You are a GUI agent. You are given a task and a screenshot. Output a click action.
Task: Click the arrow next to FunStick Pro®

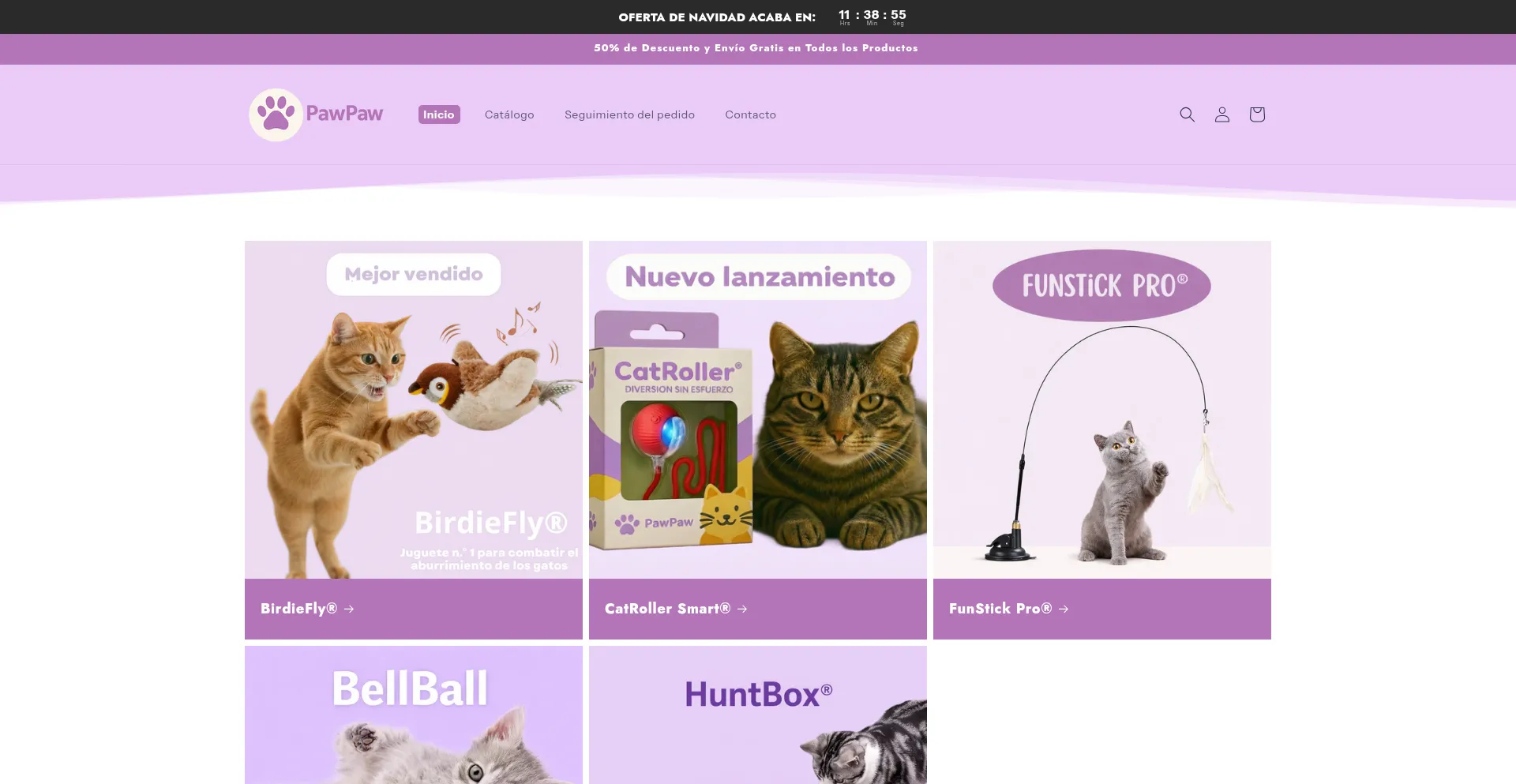pos(1064,609)
